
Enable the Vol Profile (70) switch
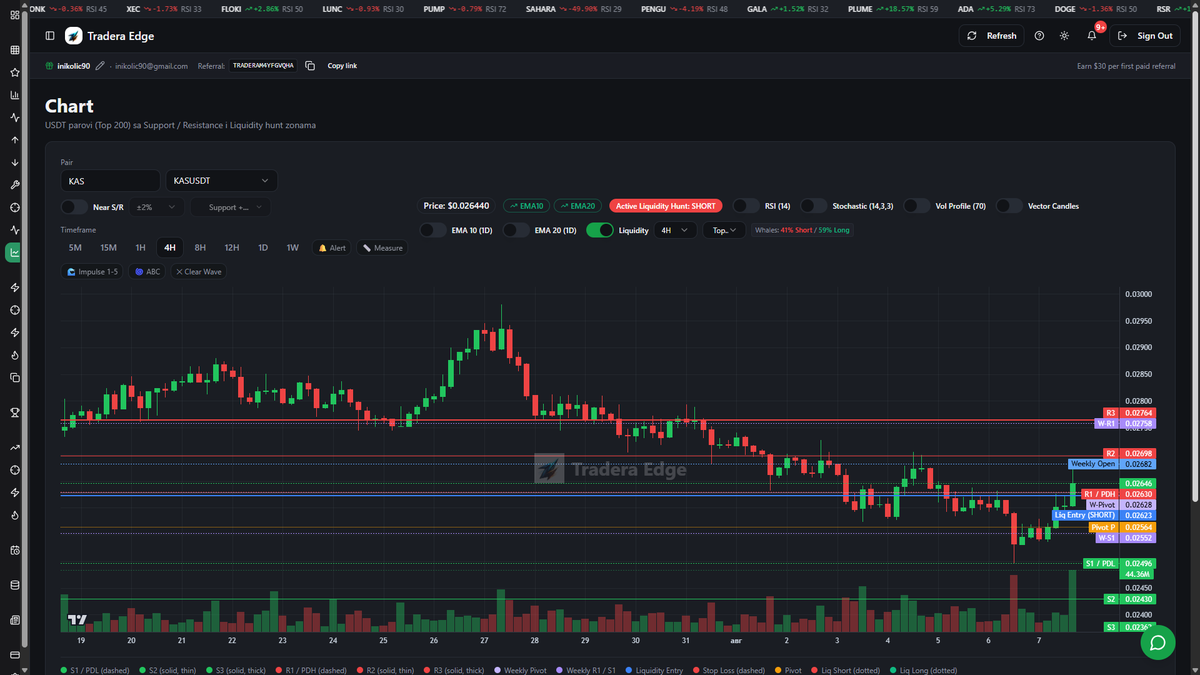click(917, 206)
